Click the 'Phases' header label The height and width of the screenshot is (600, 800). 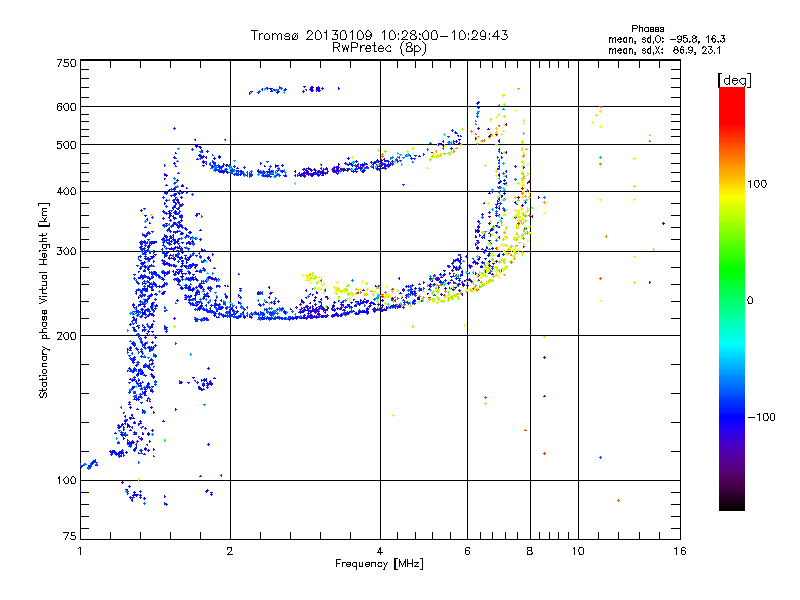(647, 29)
